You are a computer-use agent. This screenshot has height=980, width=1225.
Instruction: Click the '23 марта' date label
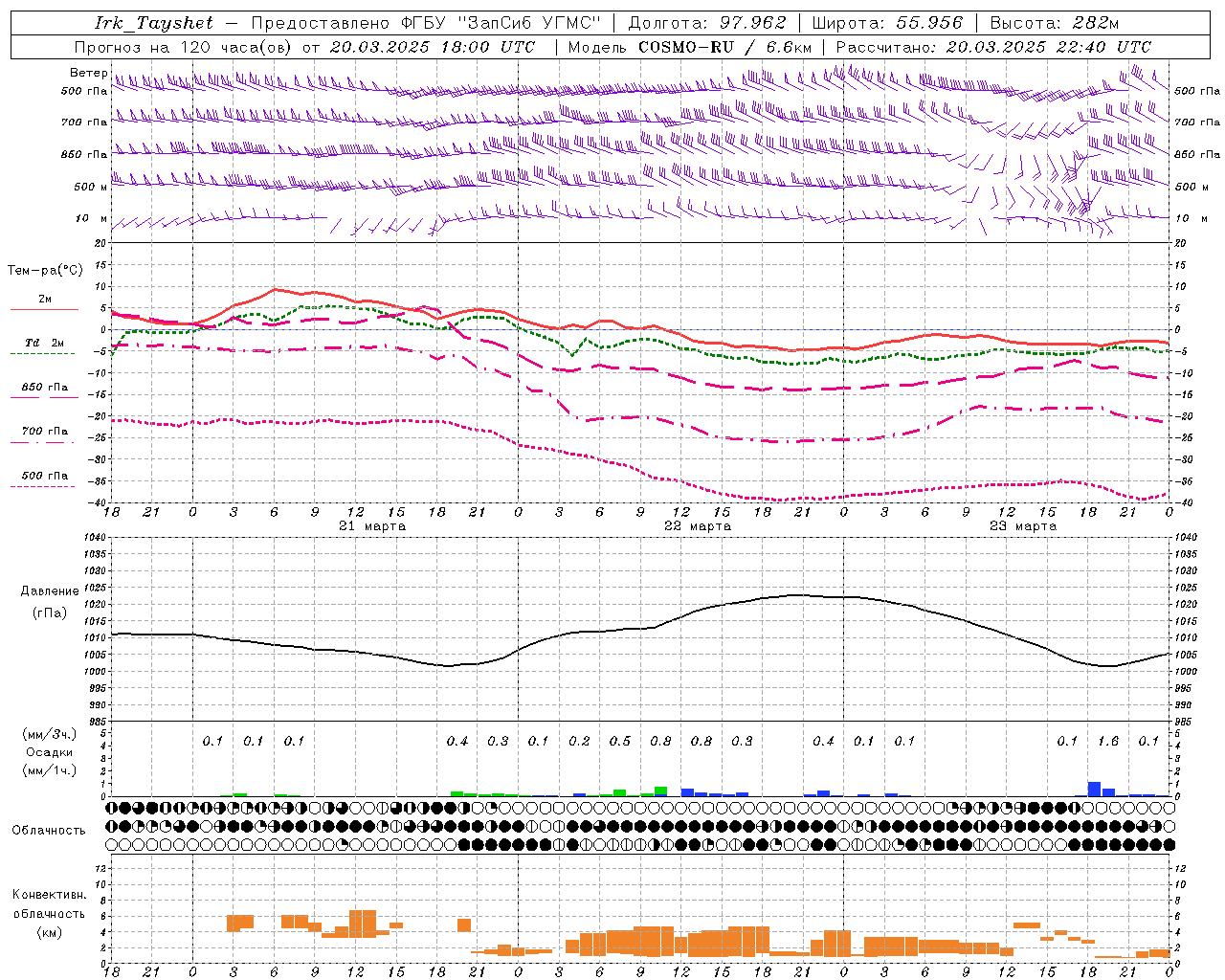(1023, 526)
